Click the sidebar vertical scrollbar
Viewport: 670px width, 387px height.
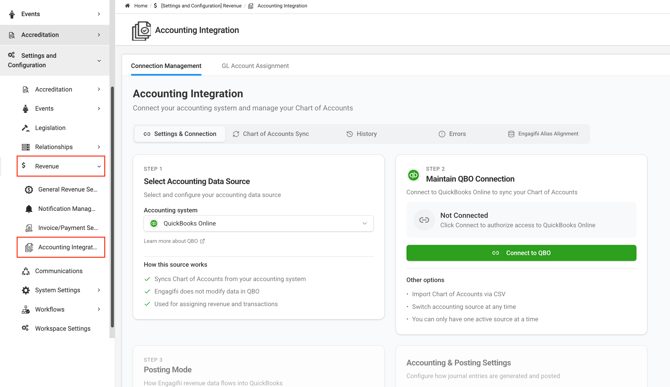click(x=112, y=207)
